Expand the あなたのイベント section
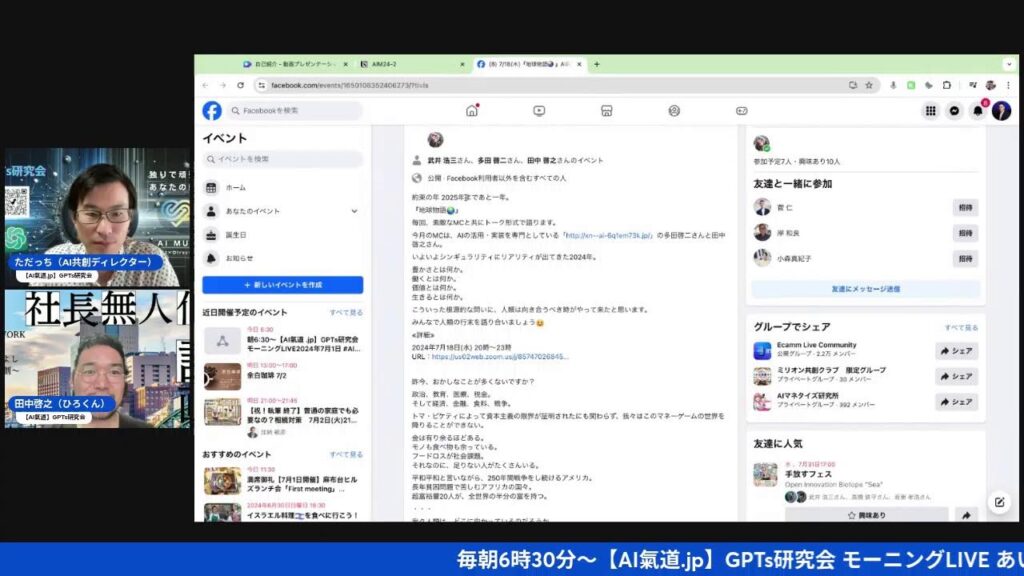Image resolution: width=1024 pixels, height=576 pixels. 353,211
